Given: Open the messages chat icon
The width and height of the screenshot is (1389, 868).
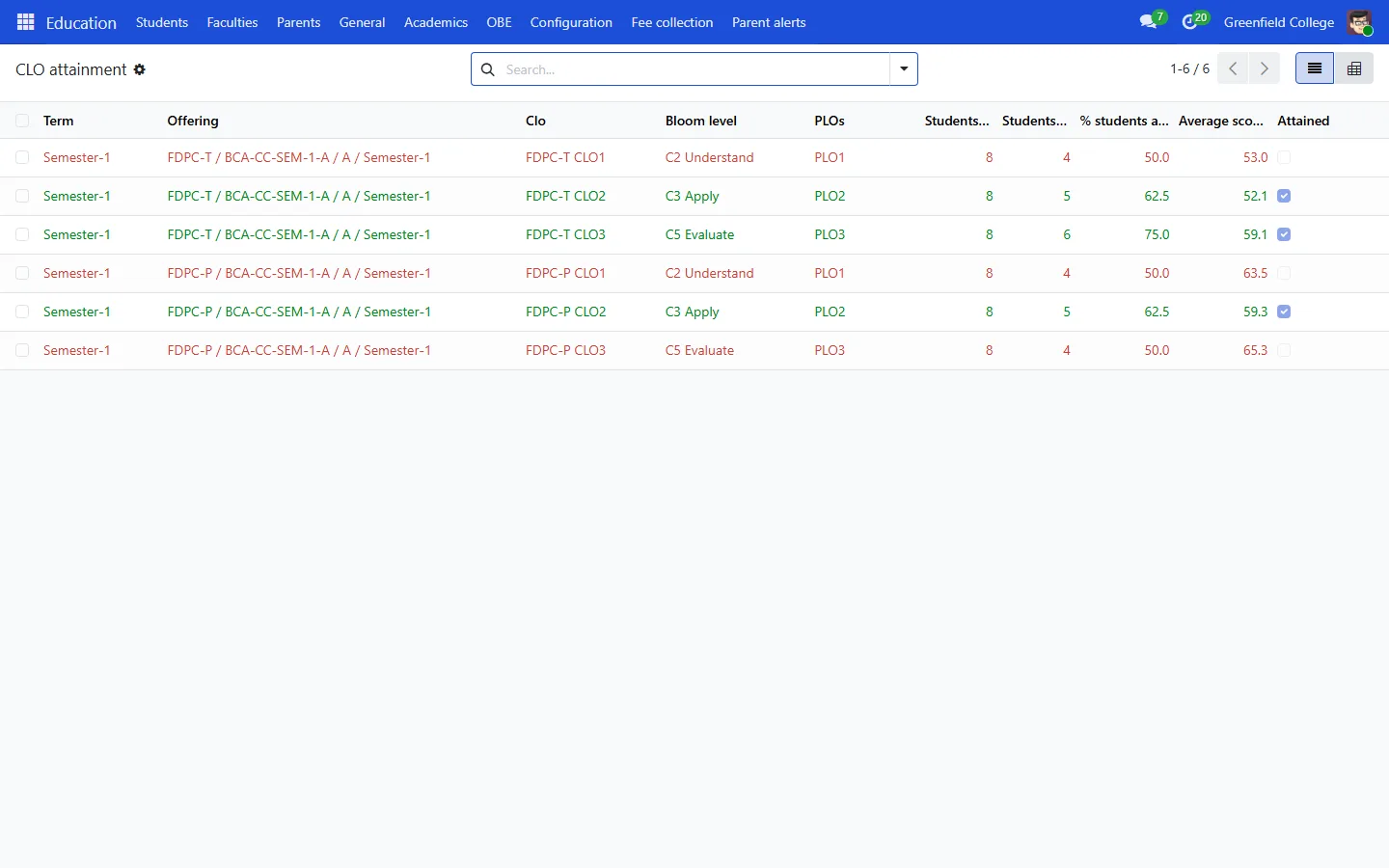Looking at the screenshot, I should tap(1148, 22).
